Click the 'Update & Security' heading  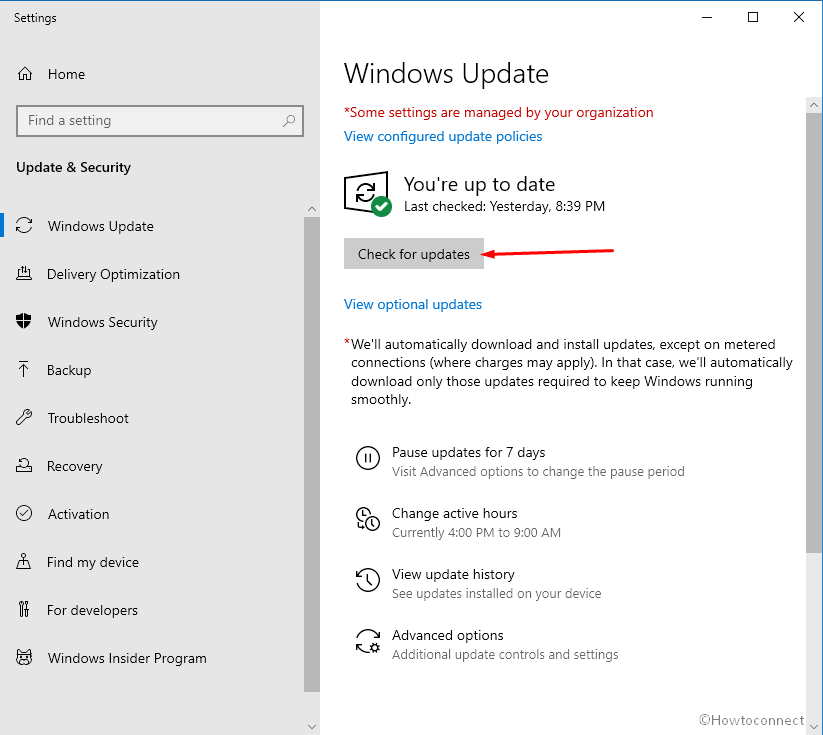pos(73,167)
